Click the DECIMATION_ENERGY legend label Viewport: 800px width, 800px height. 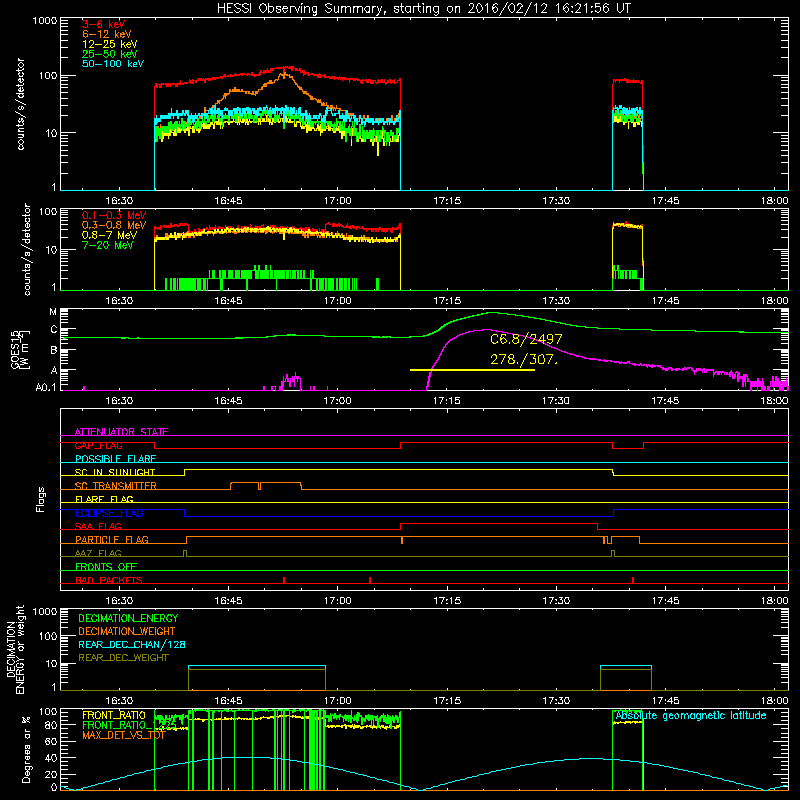(x=128, y=618)
